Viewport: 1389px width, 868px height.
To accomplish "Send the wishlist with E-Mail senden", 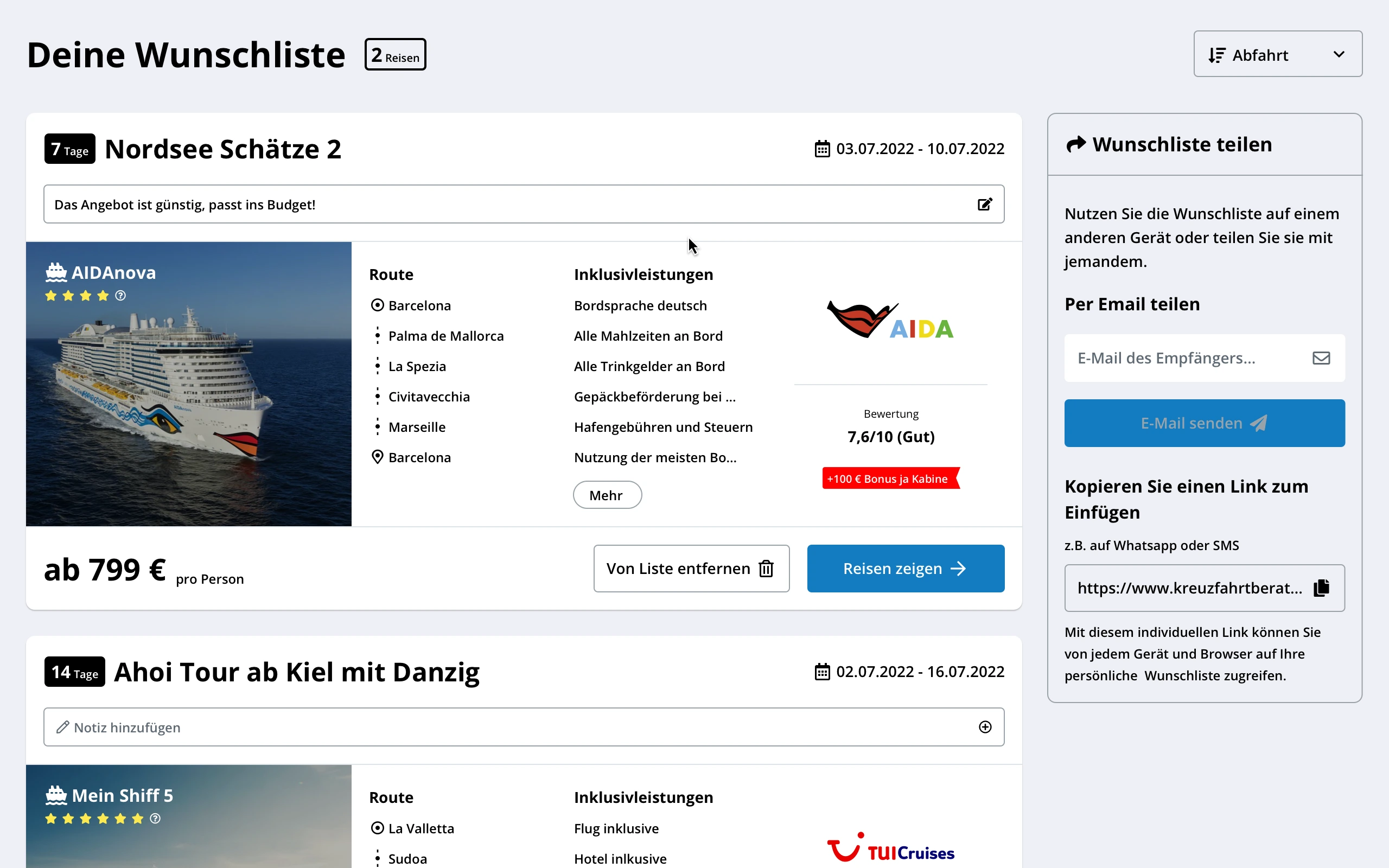I will click(x=1204, y=423).
